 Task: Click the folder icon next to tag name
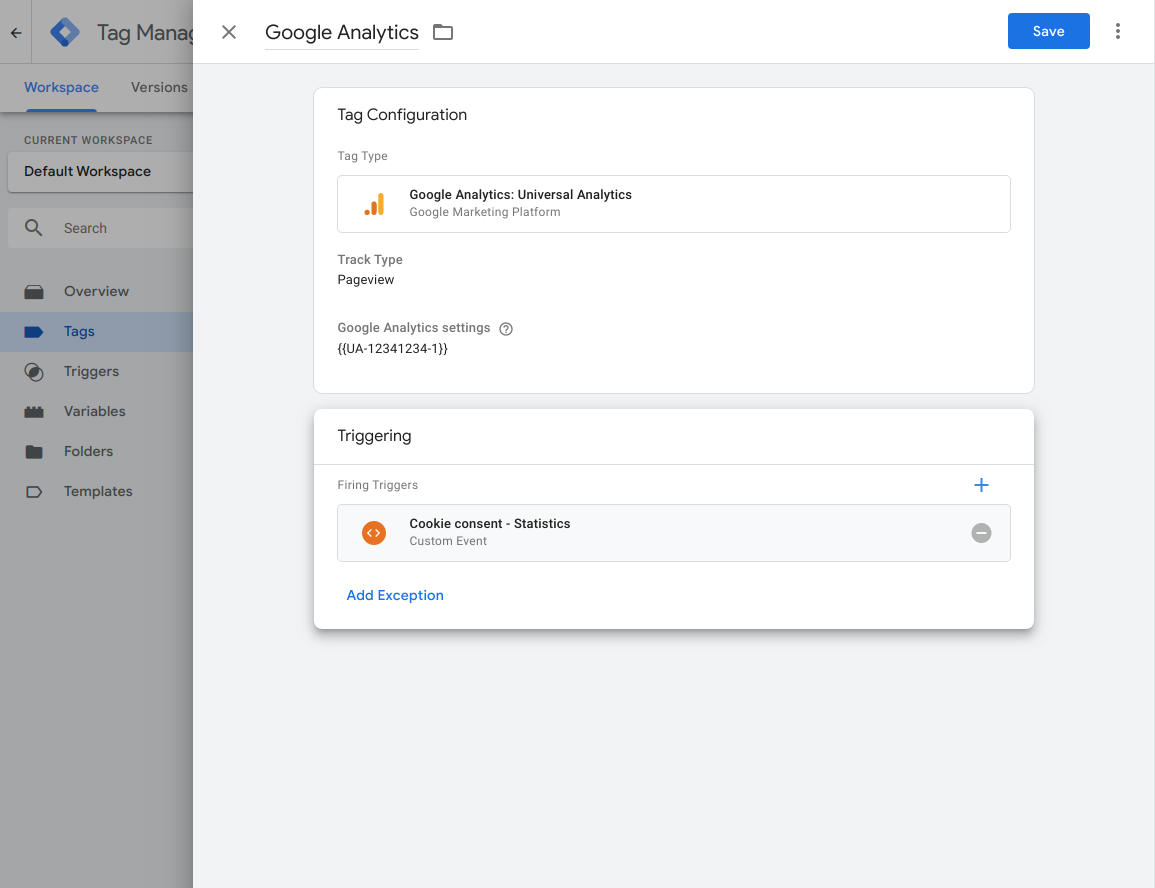coord(443,32)
